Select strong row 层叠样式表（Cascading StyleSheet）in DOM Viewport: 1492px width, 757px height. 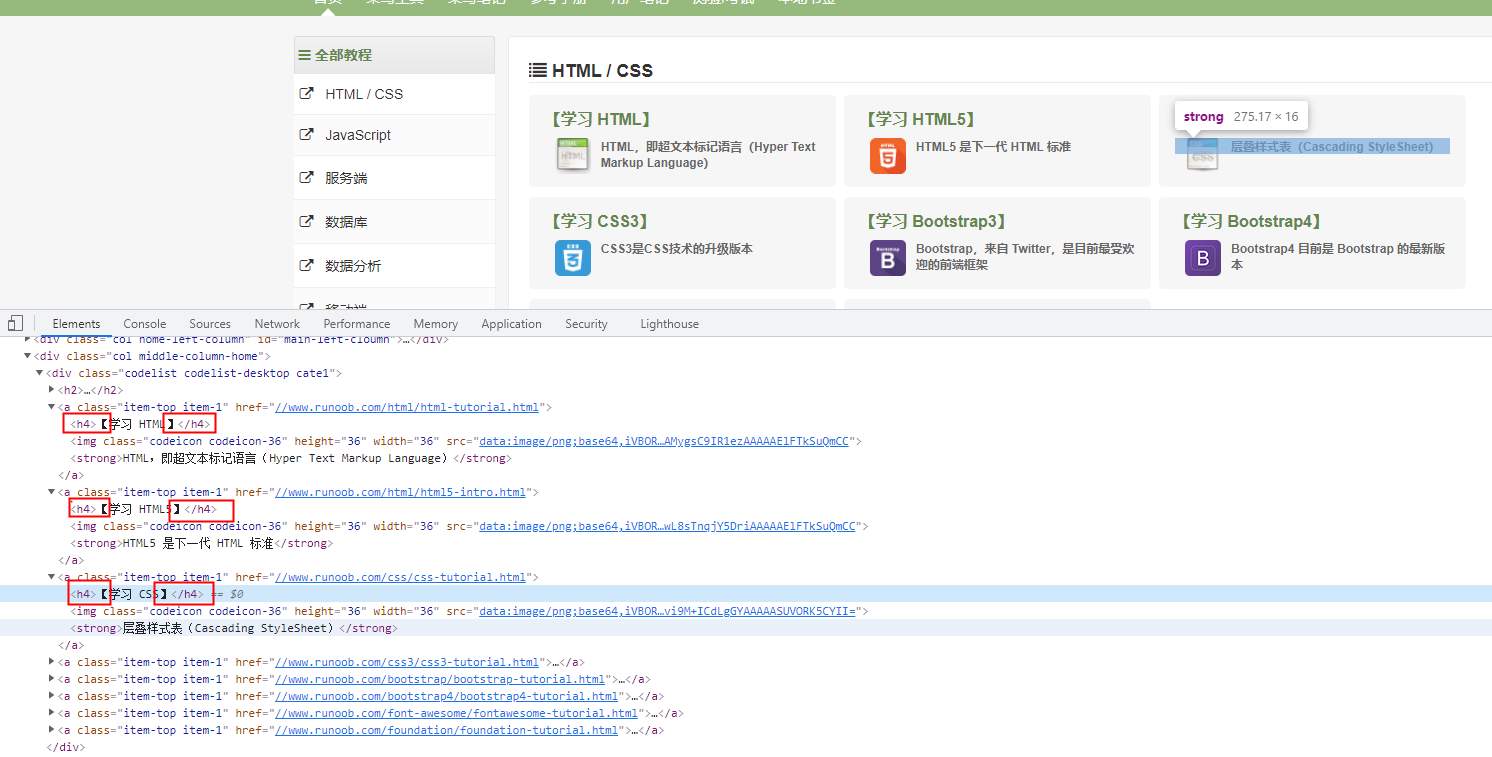(x=745, y=628)
